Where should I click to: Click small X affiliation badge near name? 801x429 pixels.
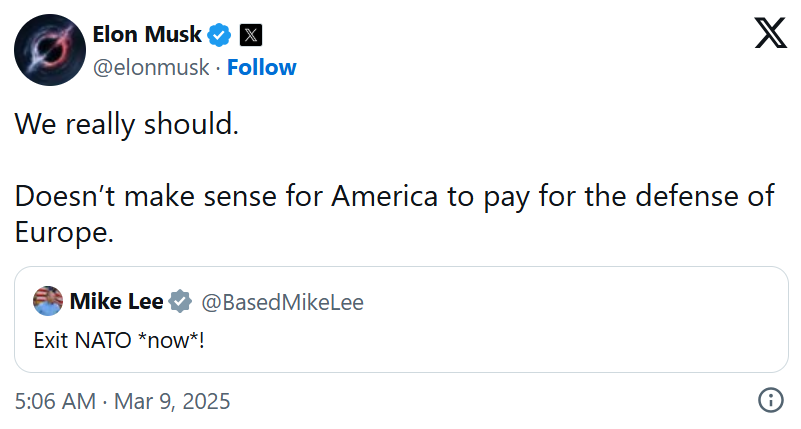pyautogui.click(x=252, y=35)
